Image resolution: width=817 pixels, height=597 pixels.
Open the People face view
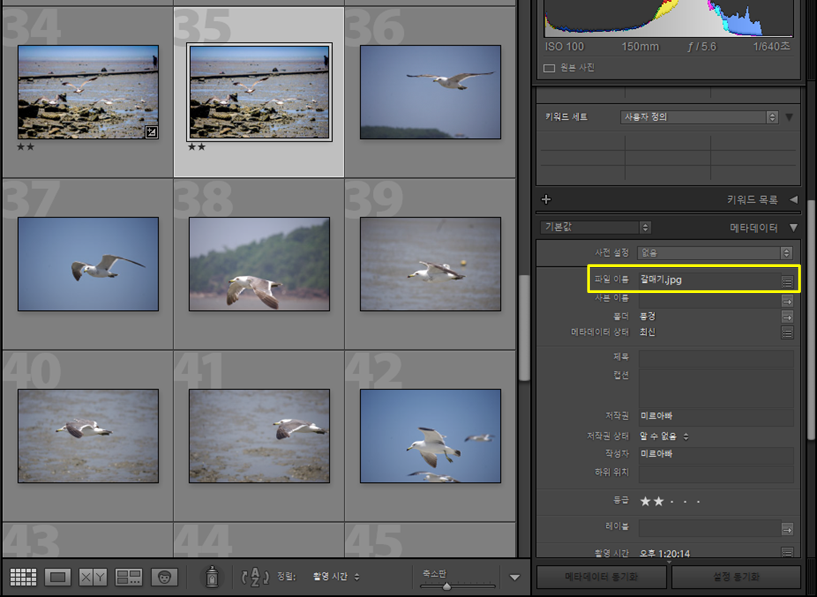[x=165, y=577]
